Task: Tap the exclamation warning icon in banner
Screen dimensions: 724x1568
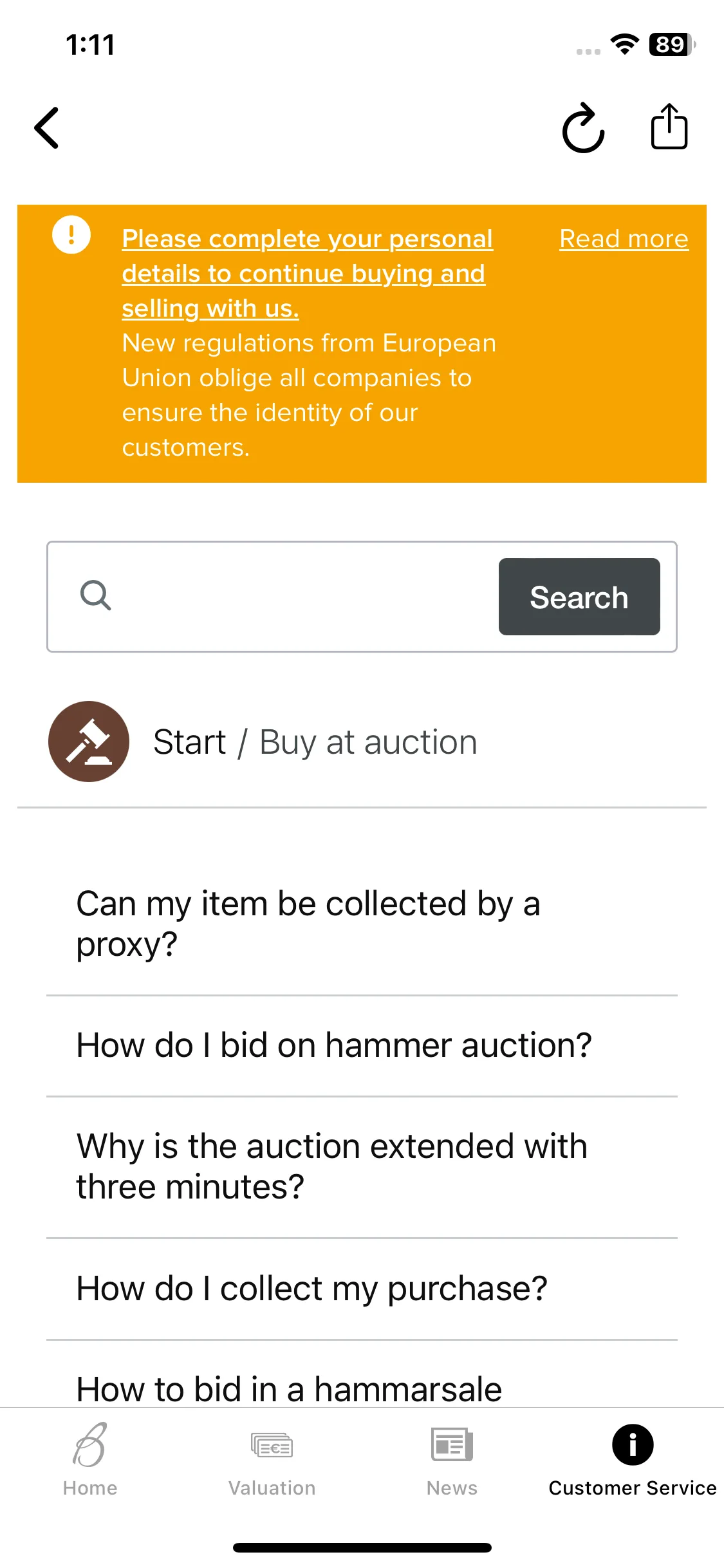Action: (x=71, y=234)
